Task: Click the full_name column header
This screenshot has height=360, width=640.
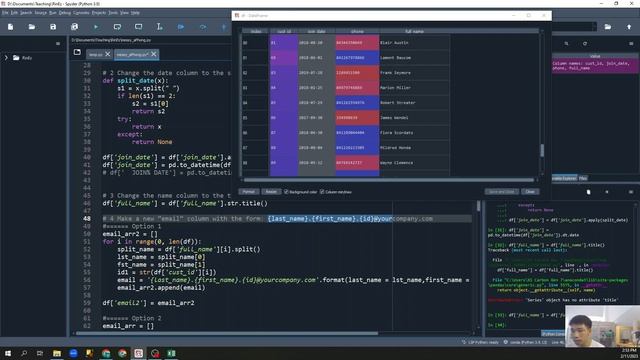Action: [414, 31]
